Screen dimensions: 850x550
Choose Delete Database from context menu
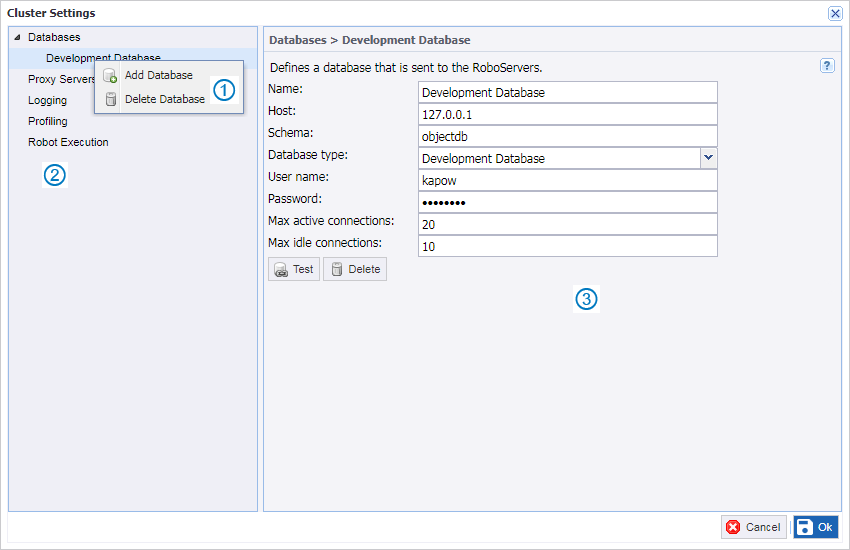[x=164, y=99]
